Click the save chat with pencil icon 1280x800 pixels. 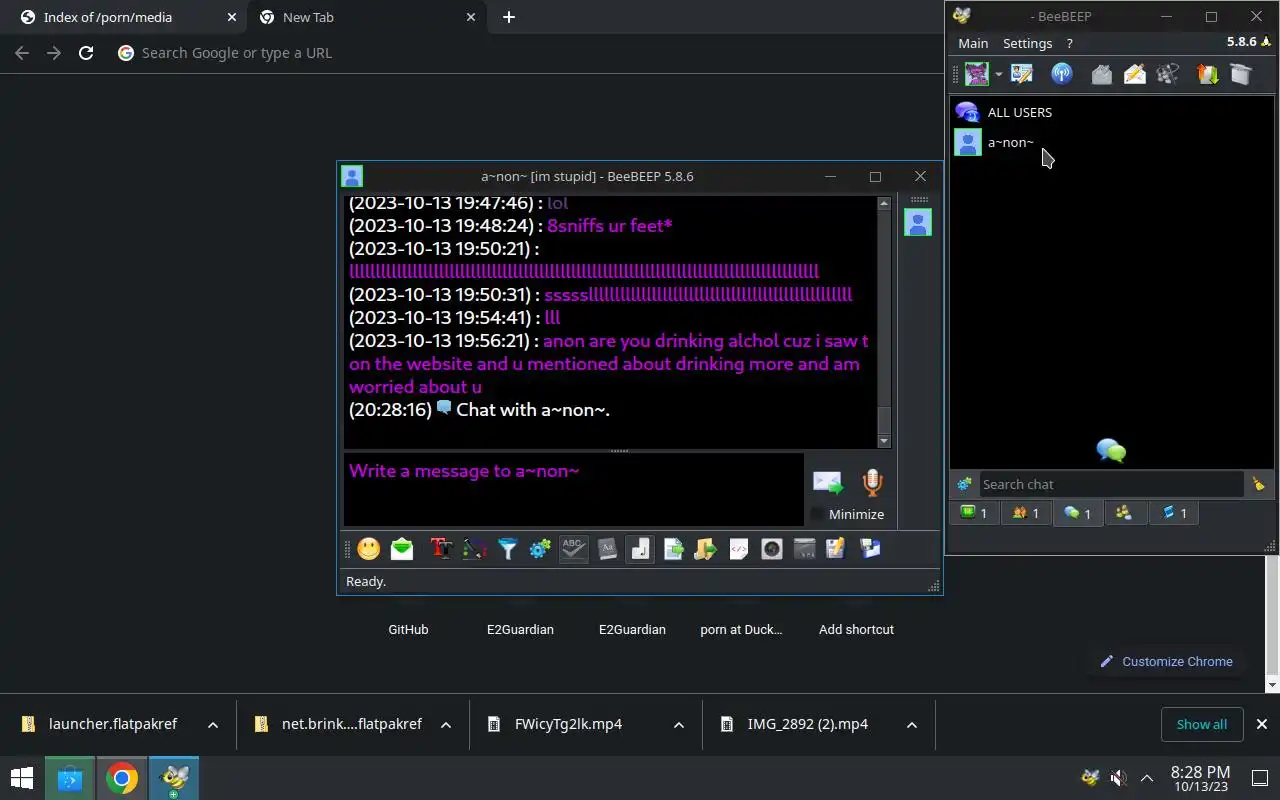[x=836, y=549]
